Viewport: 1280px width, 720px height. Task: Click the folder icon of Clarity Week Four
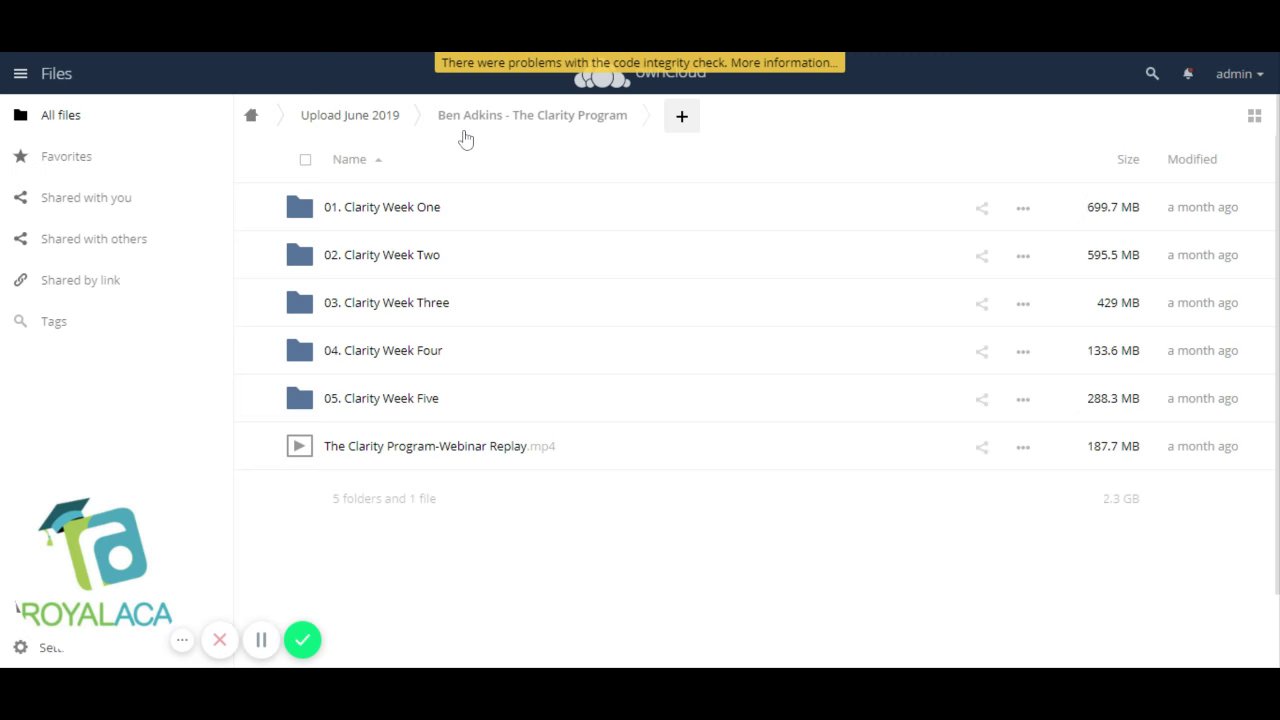click(x=299, y=351)
